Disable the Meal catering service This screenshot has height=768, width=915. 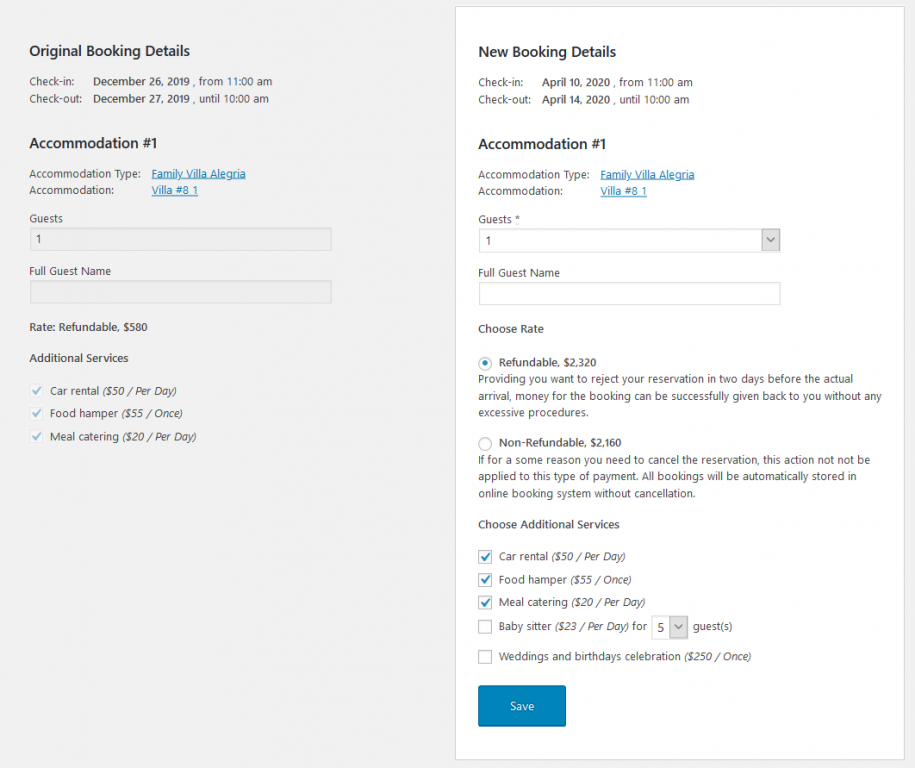[x=485, y=602]
